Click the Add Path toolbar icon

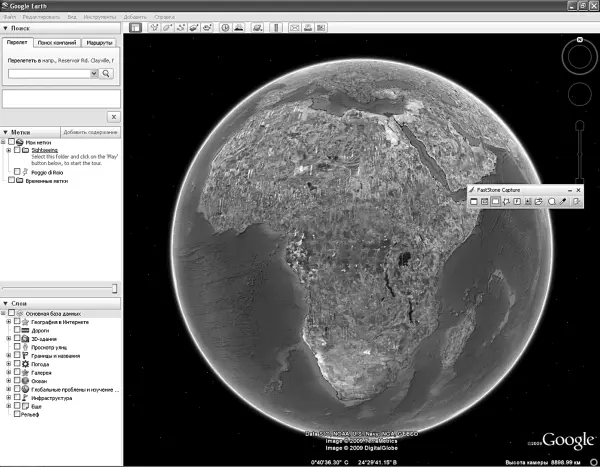(181, 28)
